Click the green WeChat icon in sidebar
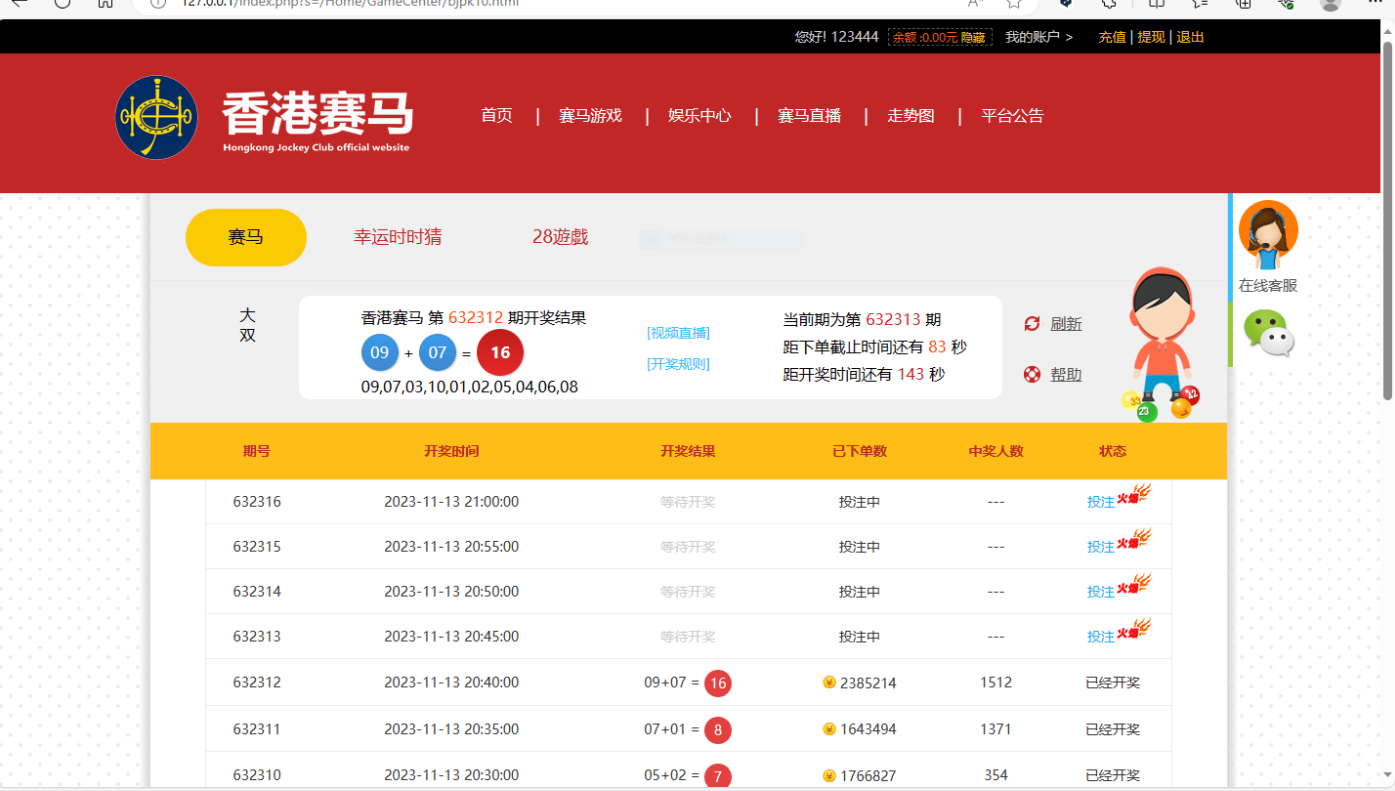 [1268, 333]
